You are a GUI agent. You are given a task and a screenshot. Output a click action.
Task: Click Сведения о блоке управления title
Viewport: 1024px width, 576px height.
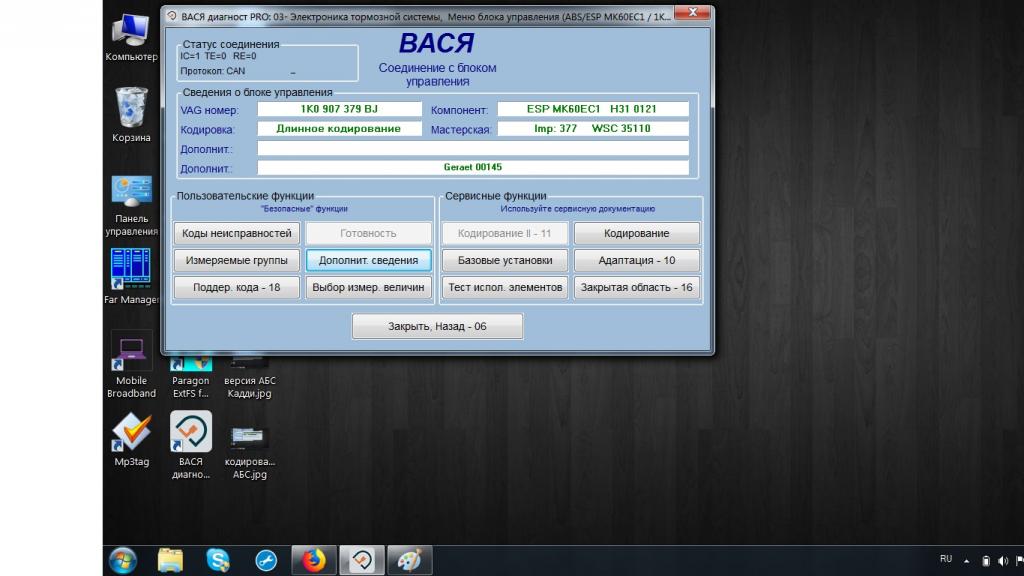click(257, 93)
